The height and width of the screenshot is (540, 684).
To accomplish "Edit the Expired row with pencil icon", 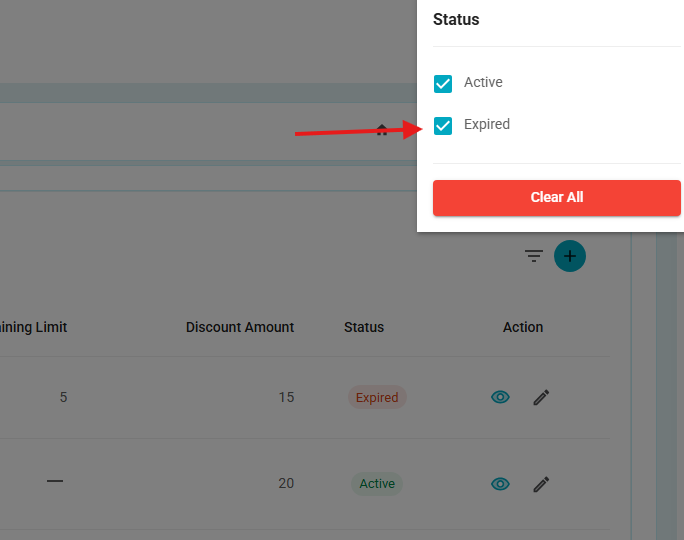I will pyautogui.click(x=541, y=397).
